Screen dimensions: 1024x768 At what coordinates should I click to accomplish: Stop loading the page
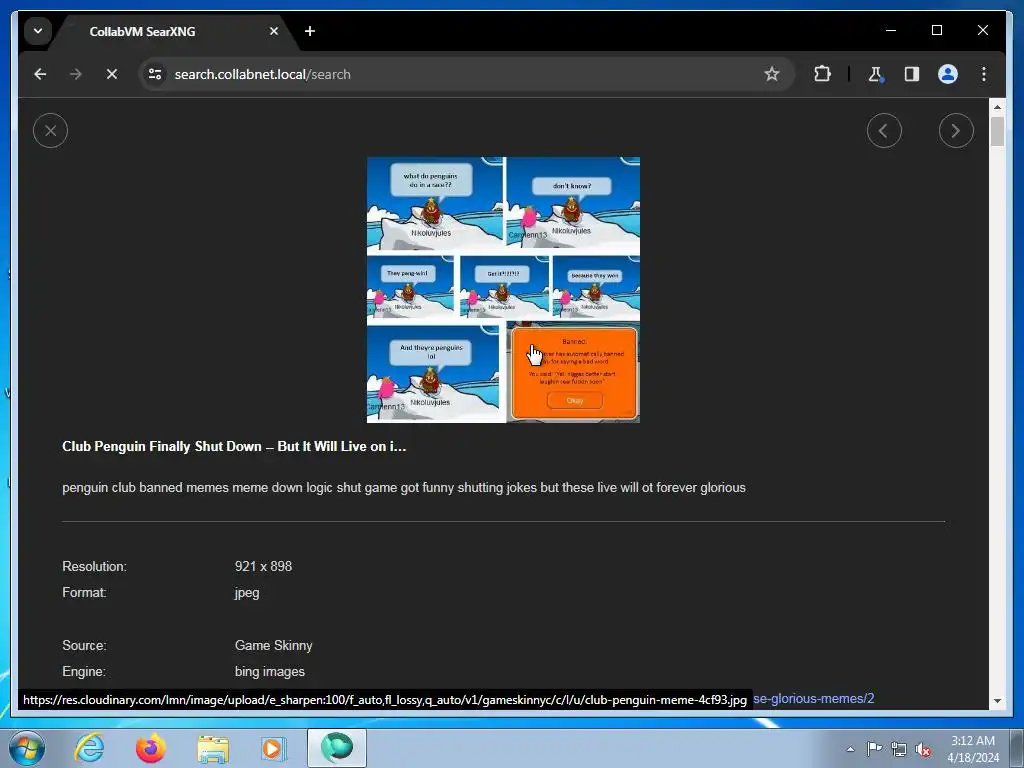click(x=112, y=74)
